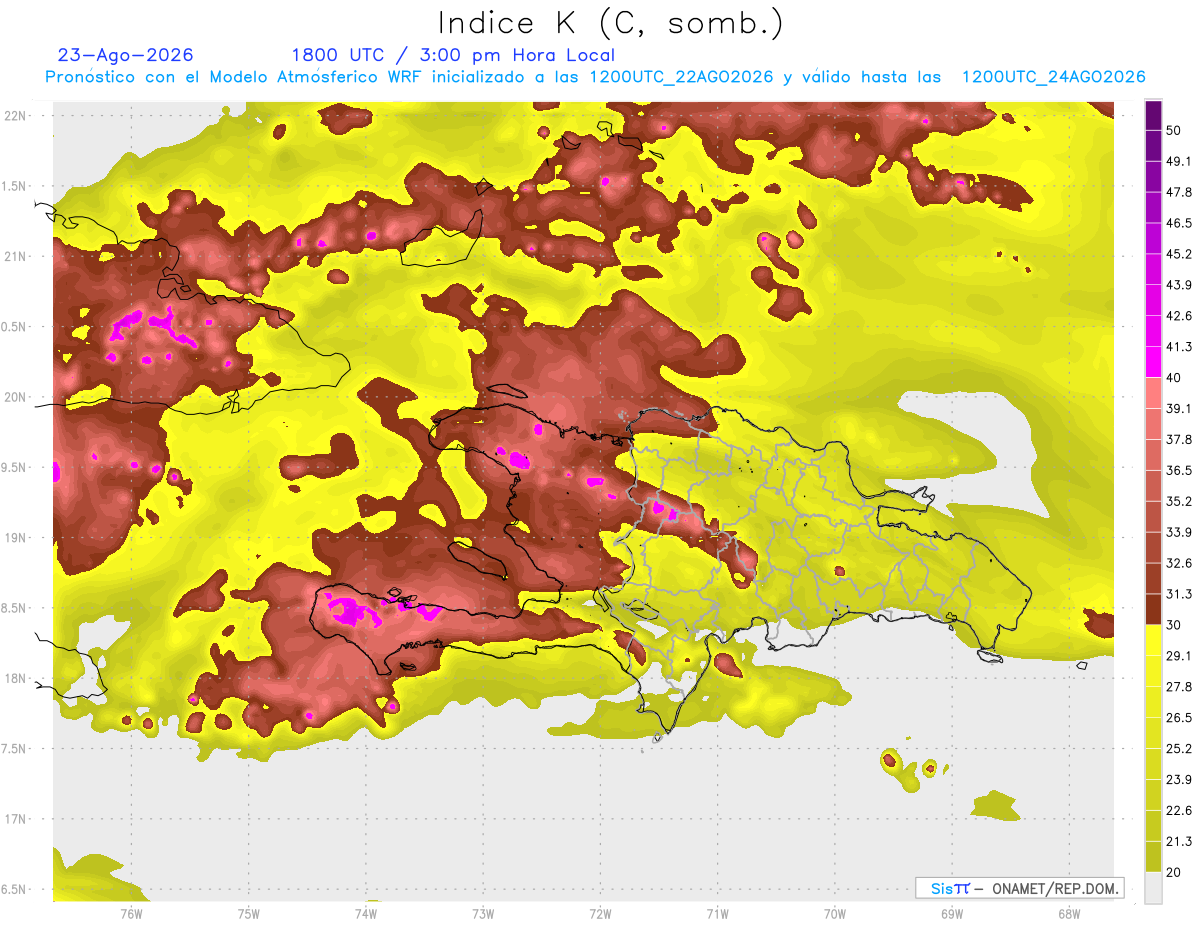Click the longitude label '76W'

[131, 914]
